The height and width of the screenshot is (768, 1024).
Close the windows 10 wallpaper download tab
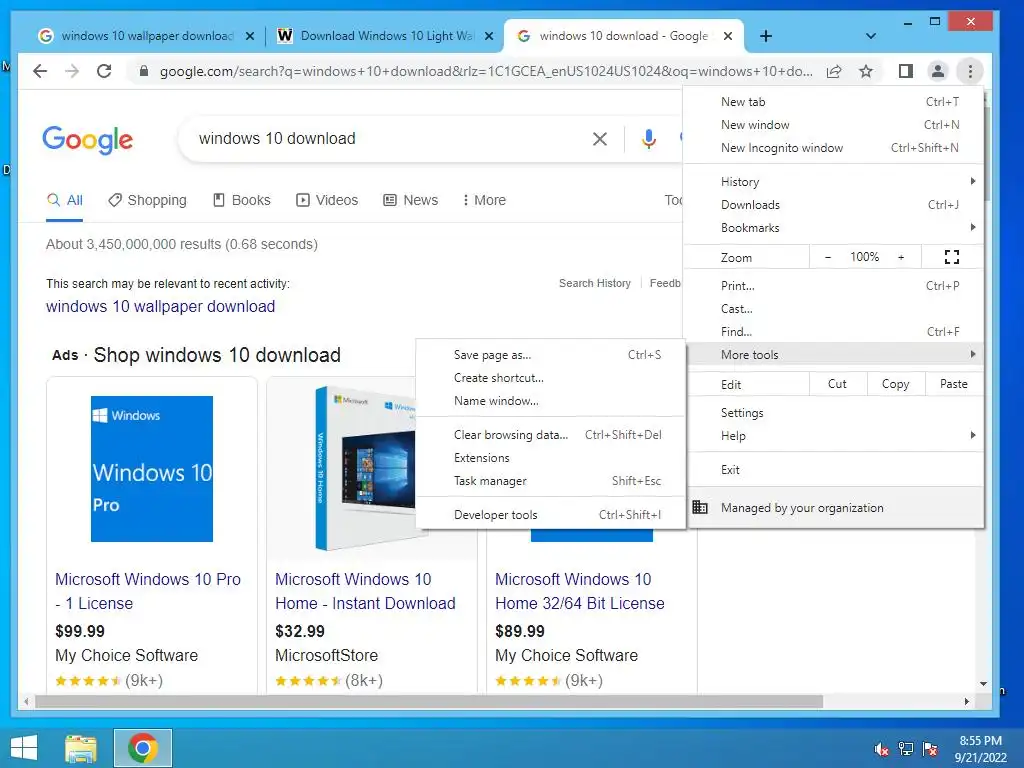pos(249,36)
